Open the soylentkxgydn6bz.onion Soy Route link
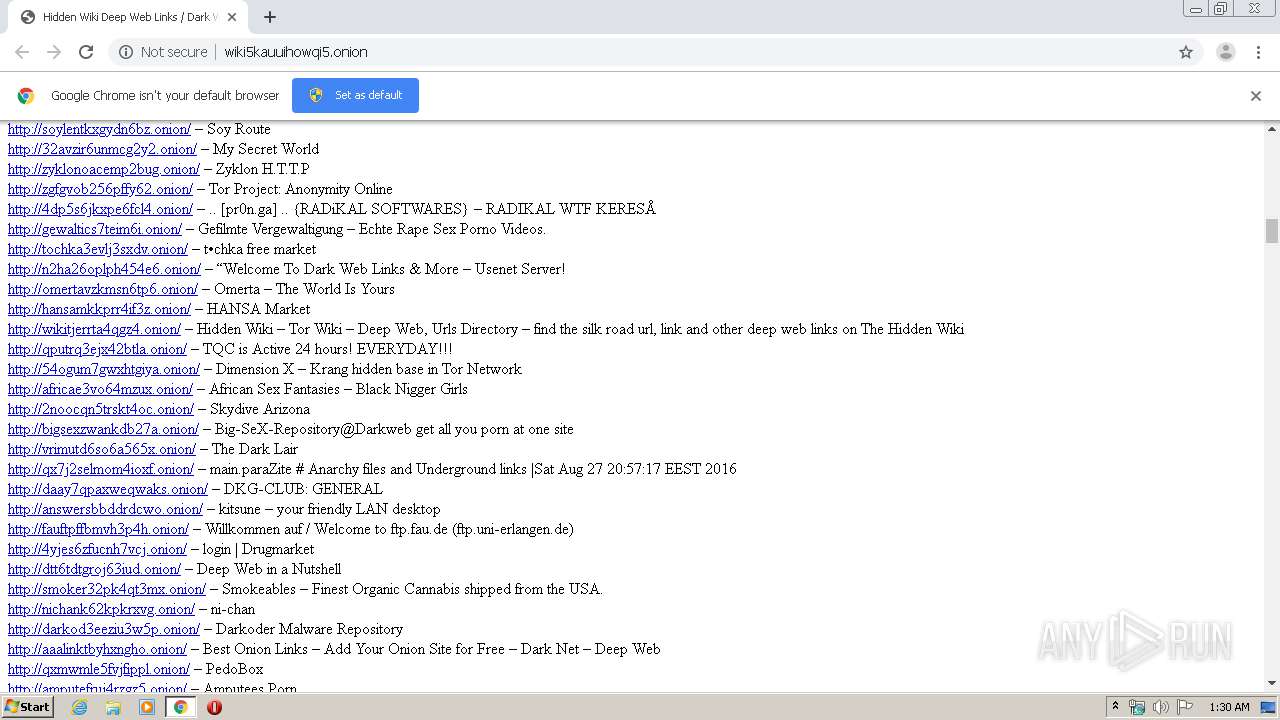The width and height of the screenshot is (1280, 720). (99, 129)
